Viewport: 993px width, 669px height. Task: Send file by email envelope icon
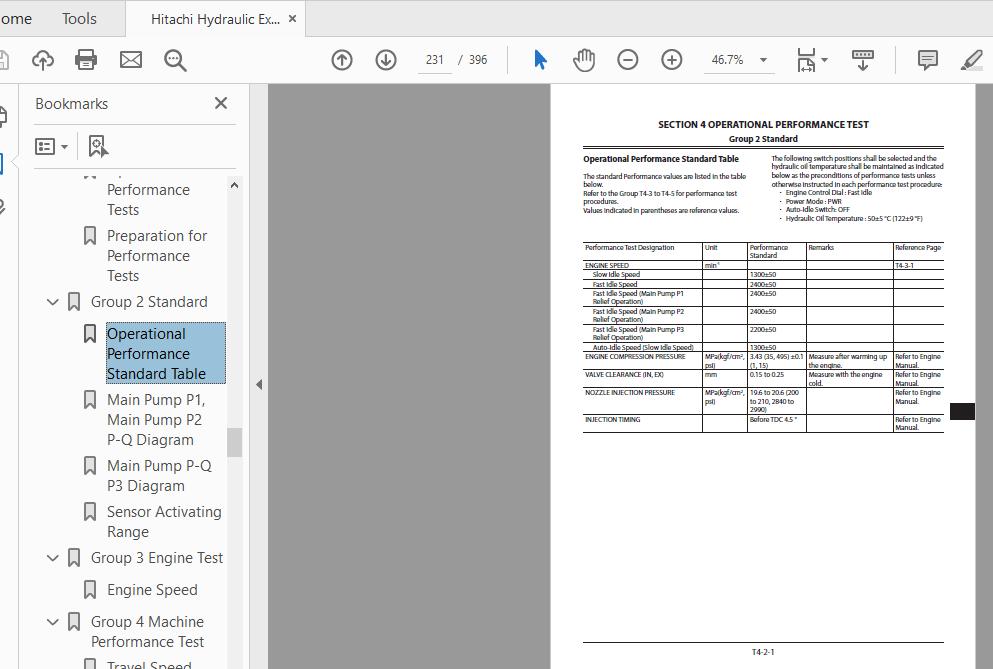130,60
